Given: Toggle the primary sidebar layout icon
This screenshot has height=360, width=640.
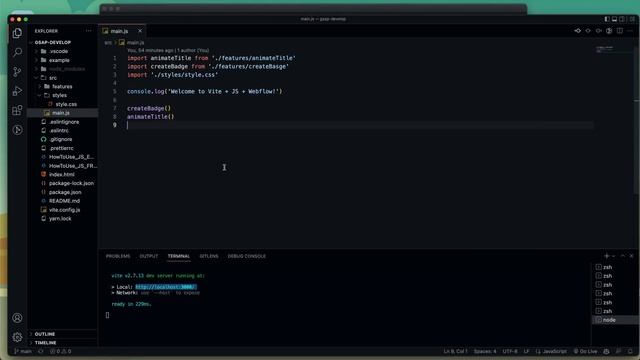Looking at the screenshot, I should click(x=607, y=19).
